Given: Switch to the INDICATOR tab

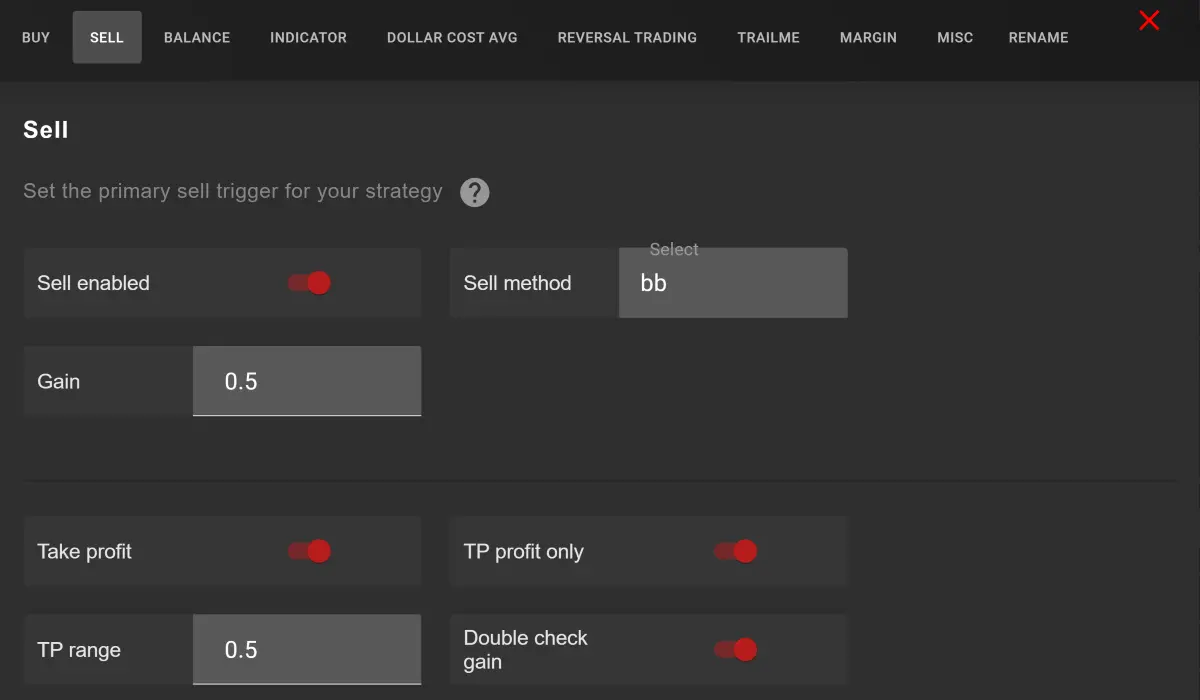Looking at the screenshot, I should (307, 37).
